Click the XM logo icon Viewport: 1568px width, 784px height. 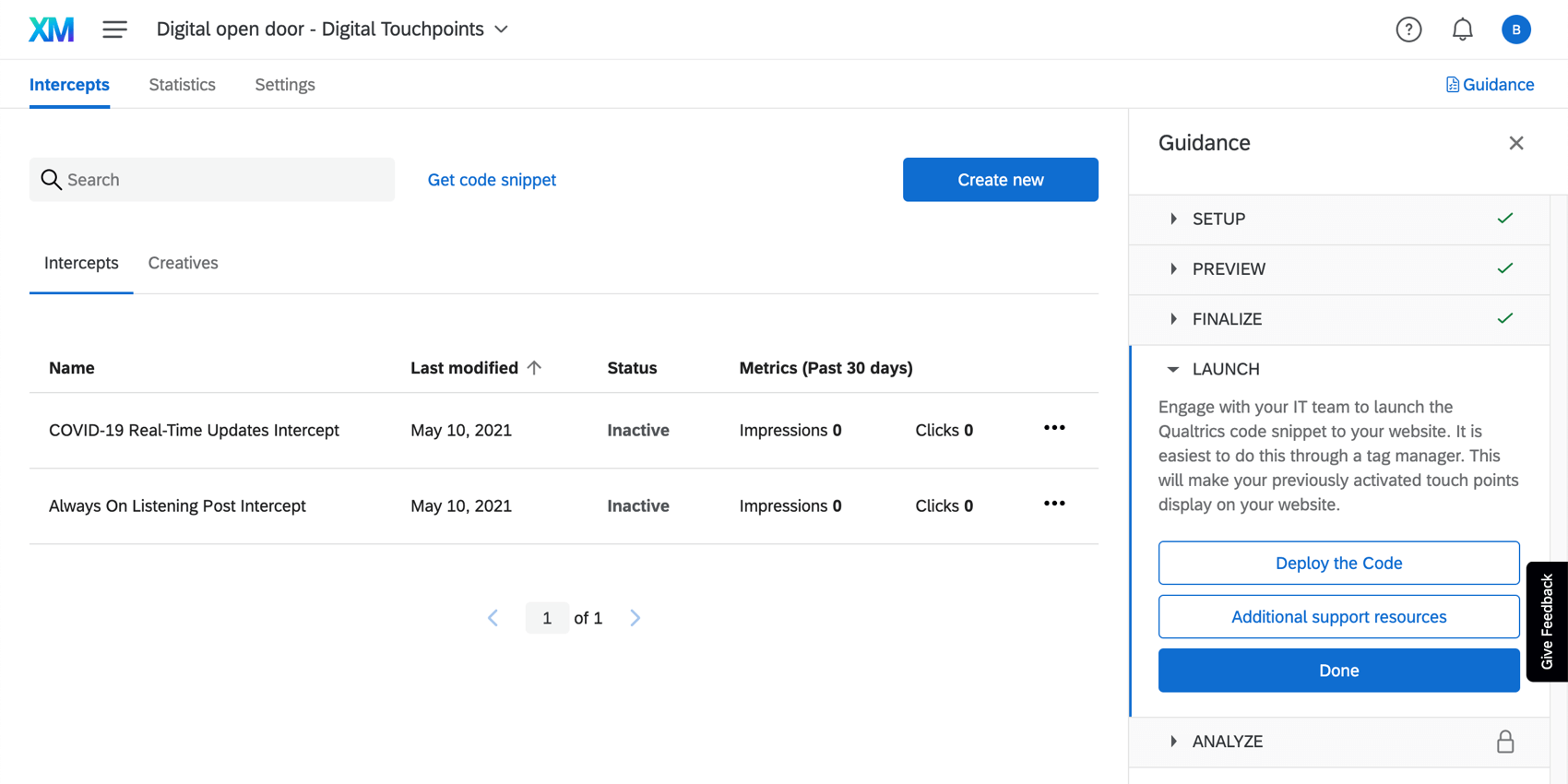click(52, 30)
